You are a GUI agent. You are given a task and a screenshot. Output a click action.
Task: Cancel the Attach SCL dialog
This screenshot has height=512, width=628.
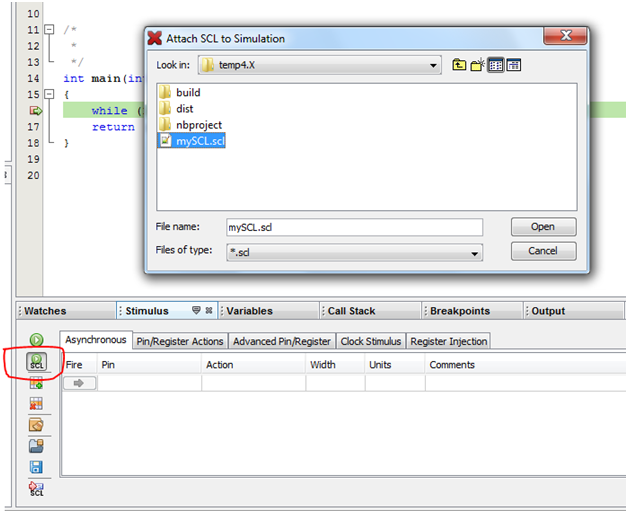click(x=543, y=251)
